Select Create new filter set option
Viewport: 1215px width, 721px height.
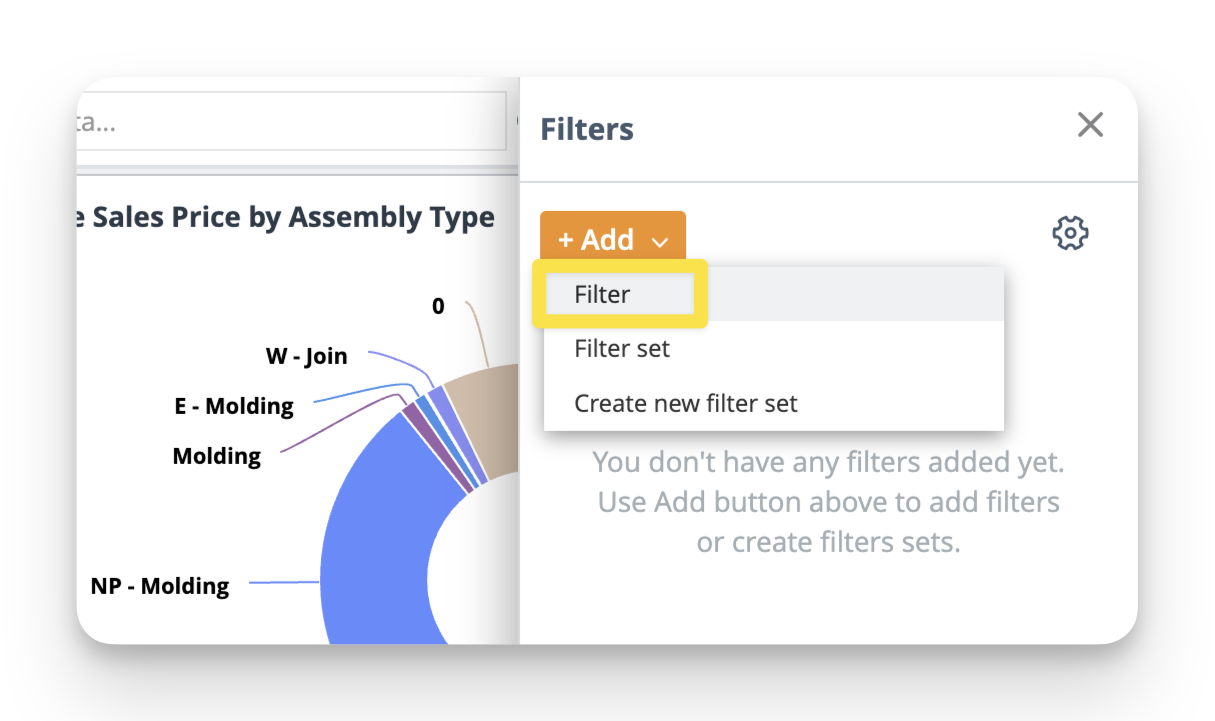[x=686, y=404]
